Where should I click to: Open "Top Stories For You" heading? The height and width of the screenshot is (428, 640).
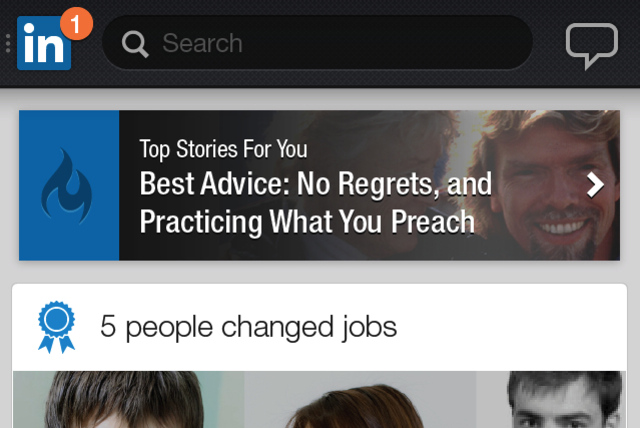pos(223,149)
